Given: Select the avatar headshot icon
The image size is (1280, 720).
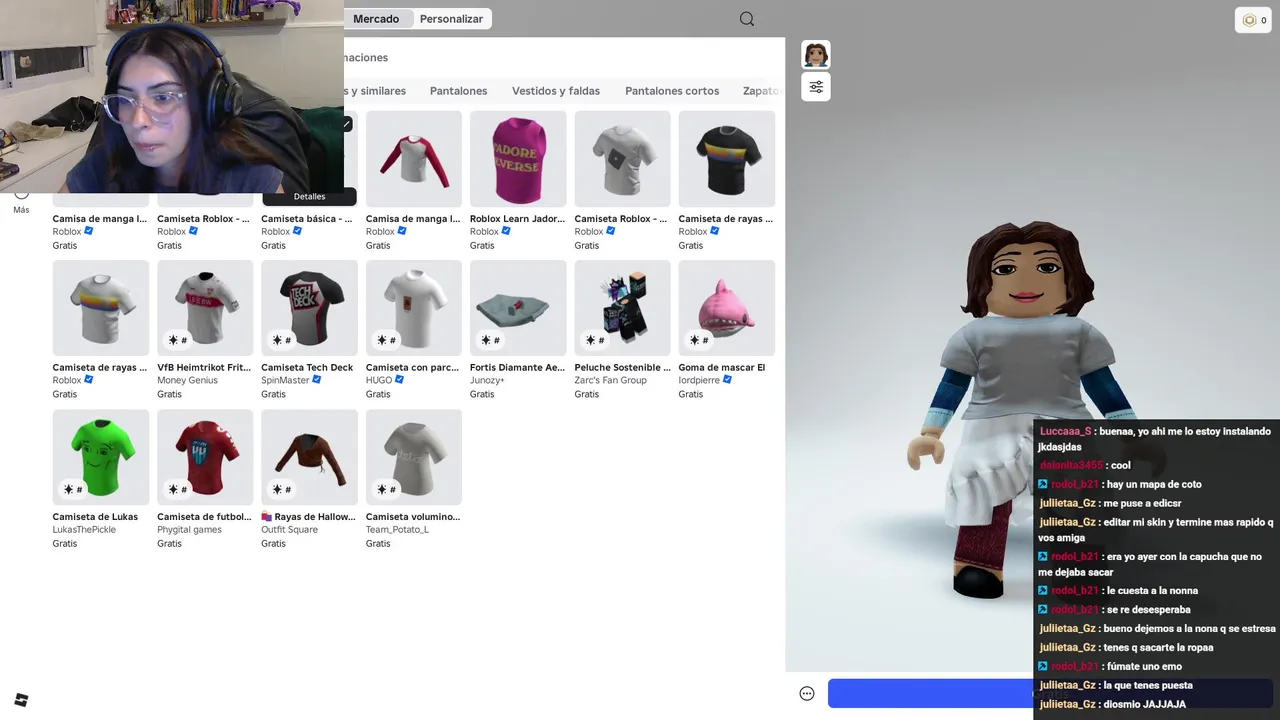Looking at the screenshot, I should coord(816,55).
